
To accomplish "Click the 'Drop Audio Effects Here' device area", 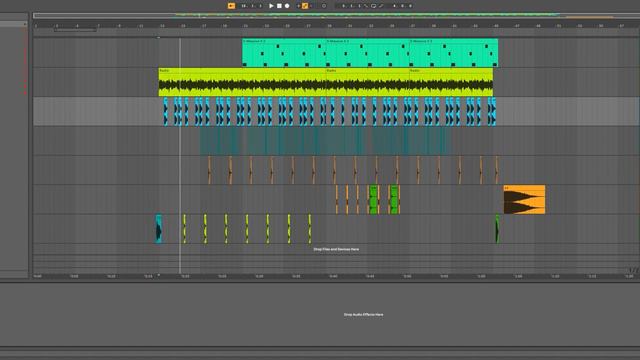I will pos(363,314).
